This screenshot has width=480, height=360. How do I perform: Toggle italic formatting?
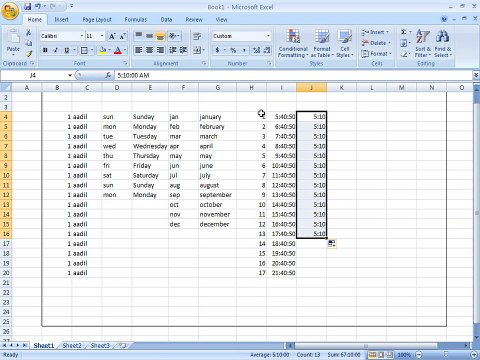56,50
